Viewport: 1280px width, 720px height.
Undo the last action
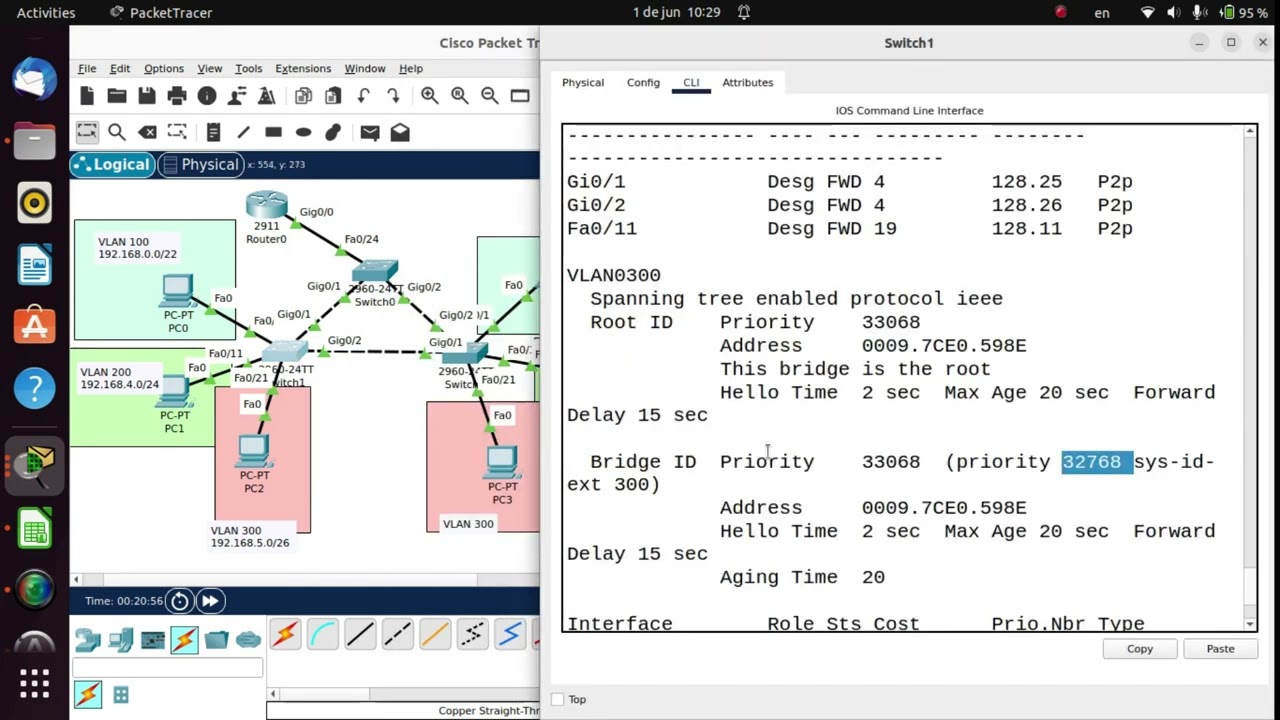pos(363,96)
